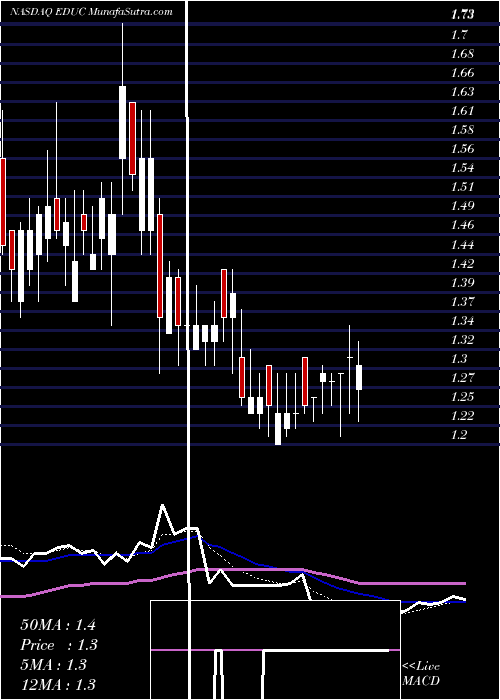
Task: Click the 1.44 price axis label
Action: pos(462,244)
